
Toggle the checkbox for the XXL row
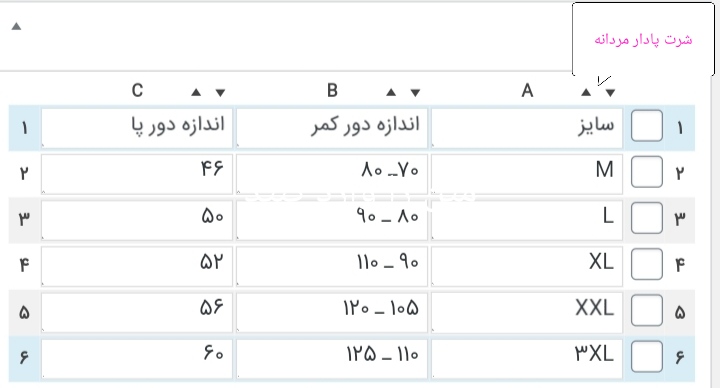pyautogui.click(x=647, y=310)
